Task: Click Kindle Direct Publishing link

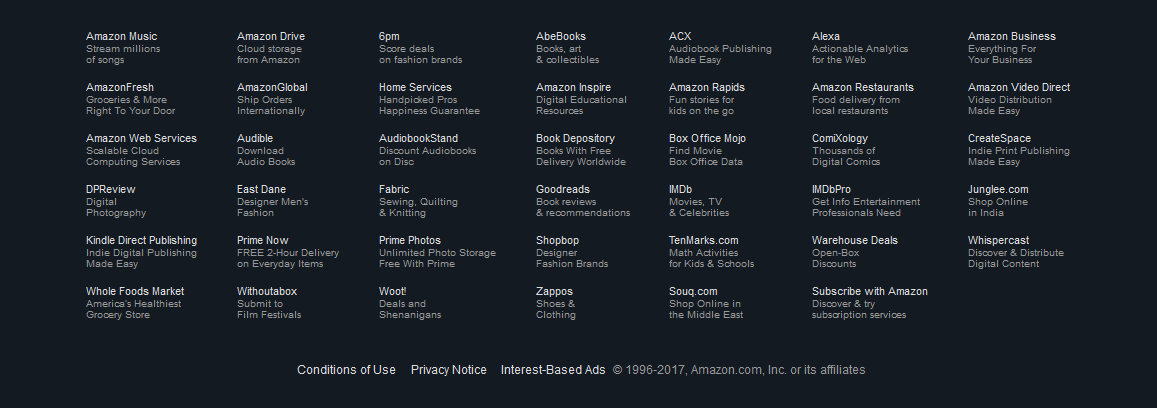Action: coord(141,241)
